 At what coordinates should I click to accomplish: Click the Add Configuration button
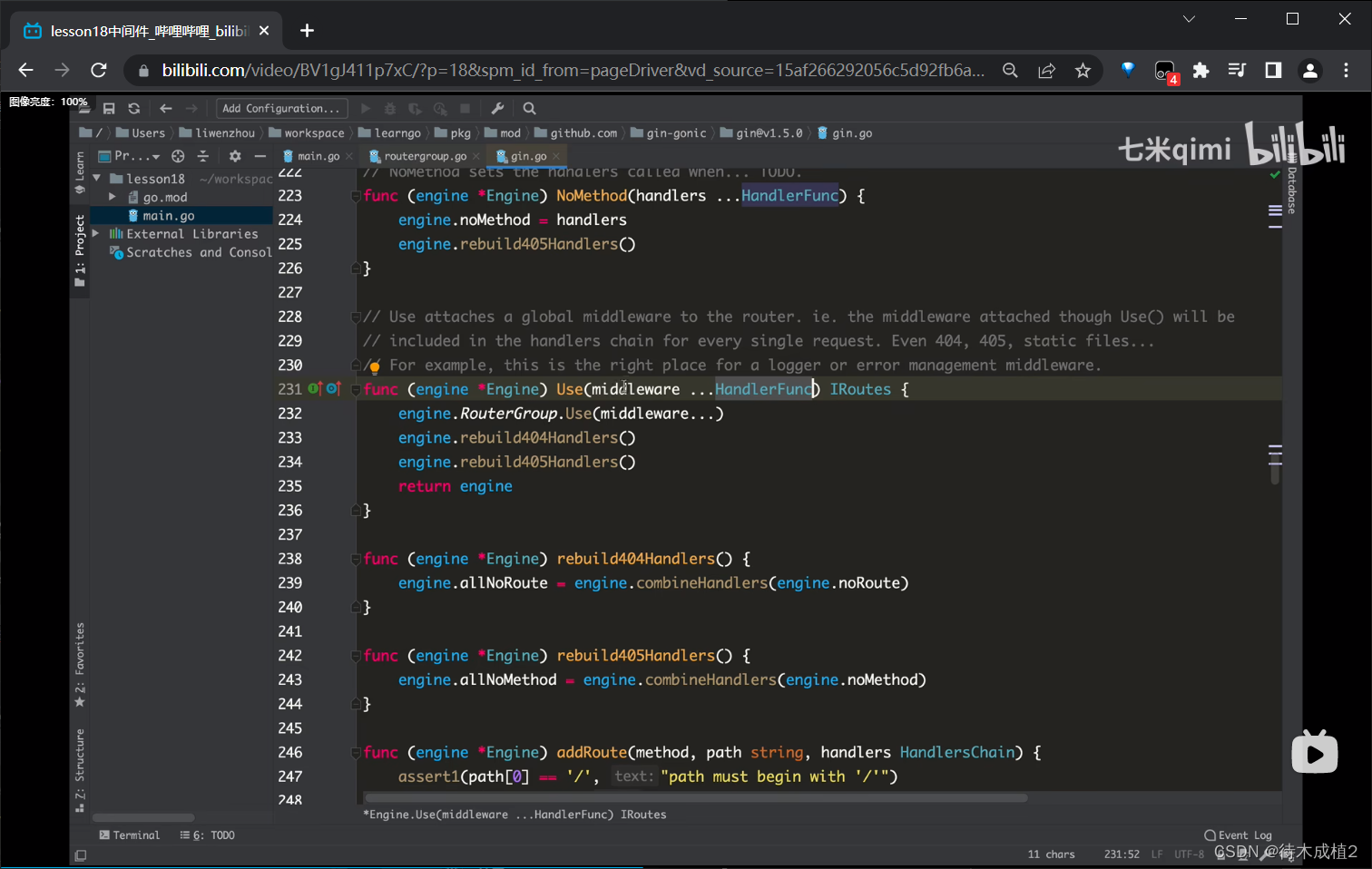pos(281,109)
